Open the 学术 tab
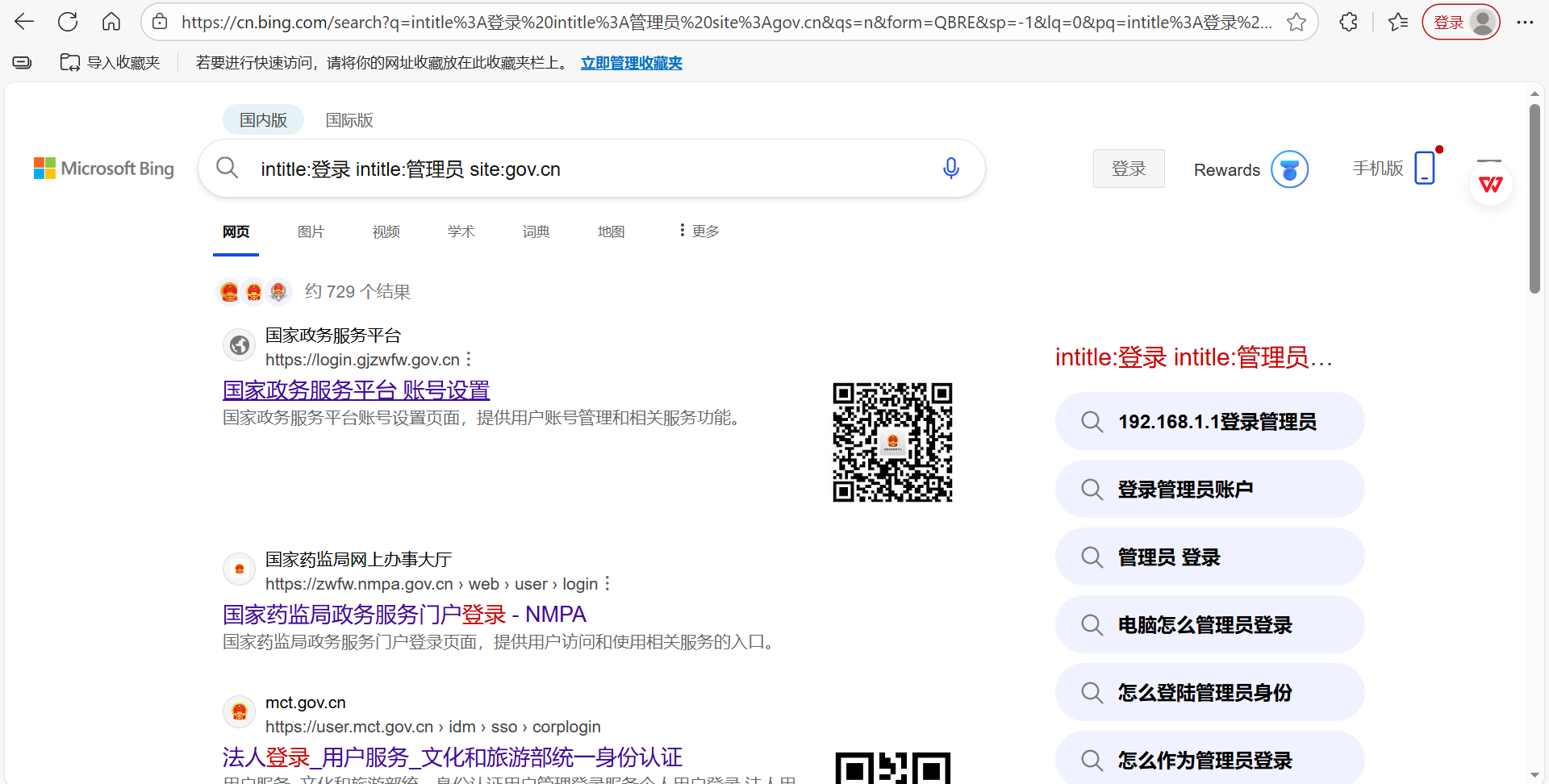 coord(461,232)
